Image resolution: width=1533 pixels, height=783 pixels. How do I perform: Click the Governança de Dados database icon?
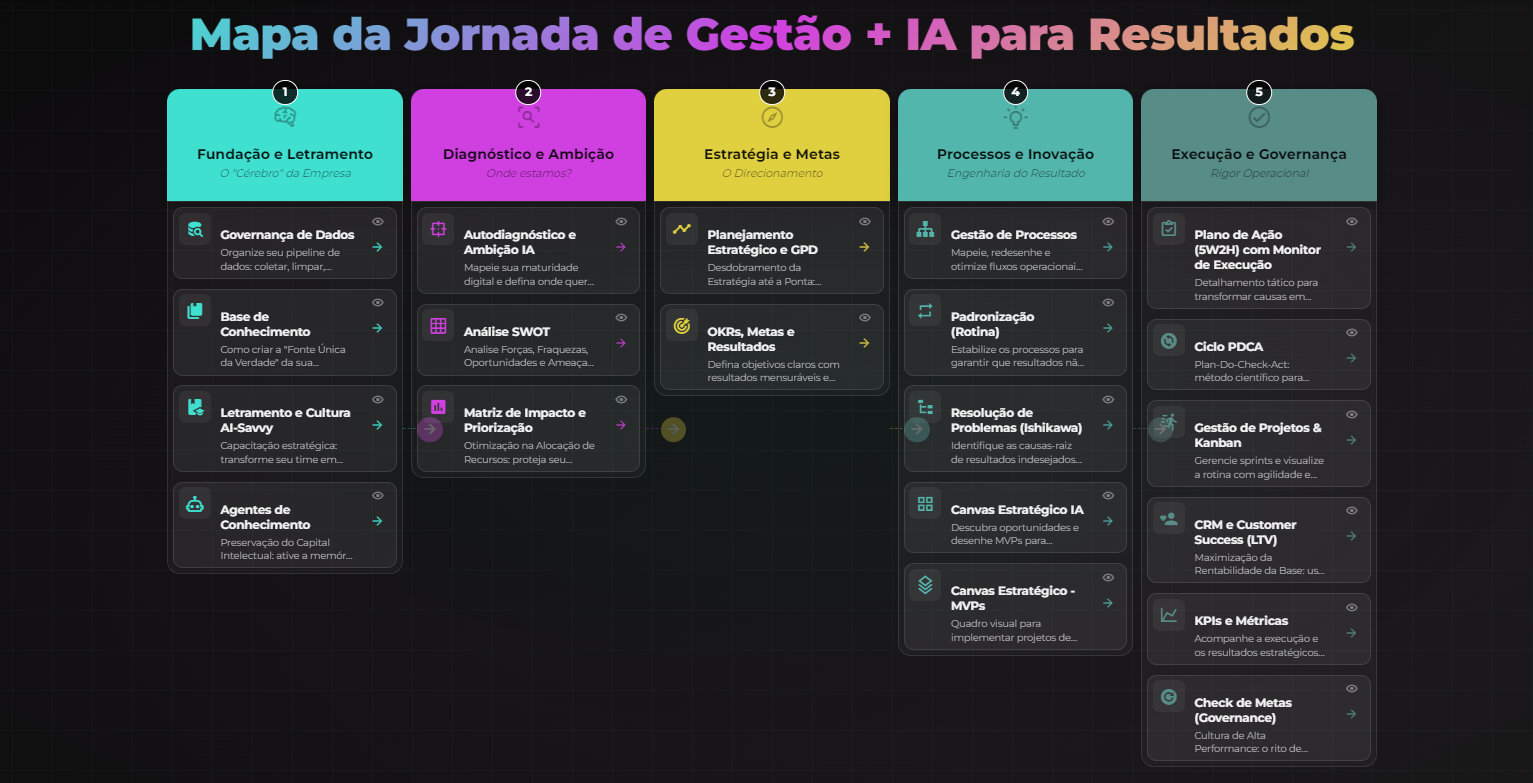[195, 229]
